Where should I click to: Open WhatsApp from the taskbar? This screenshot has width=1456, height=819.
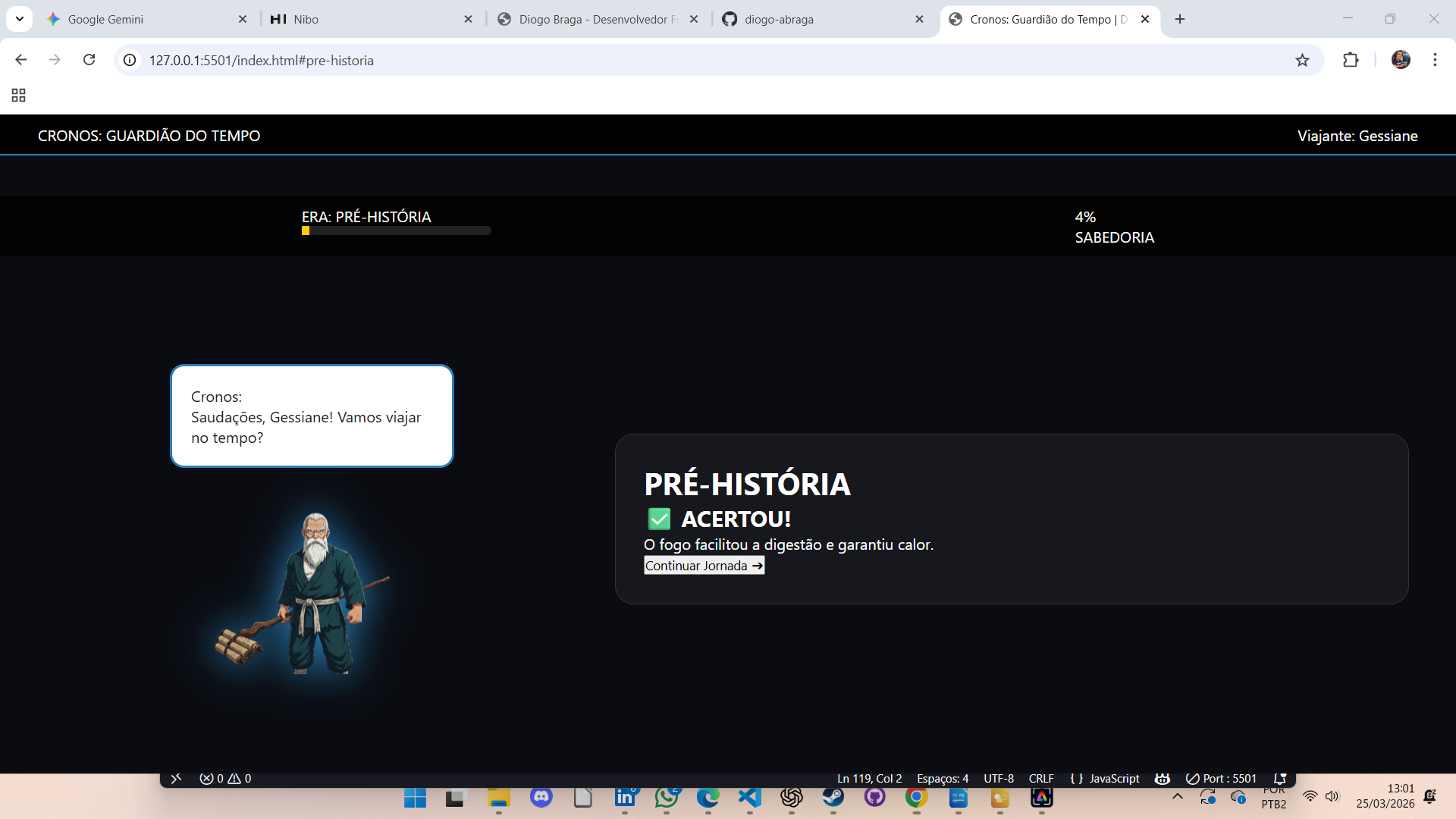pyautogui.click(x=667, y=798)
